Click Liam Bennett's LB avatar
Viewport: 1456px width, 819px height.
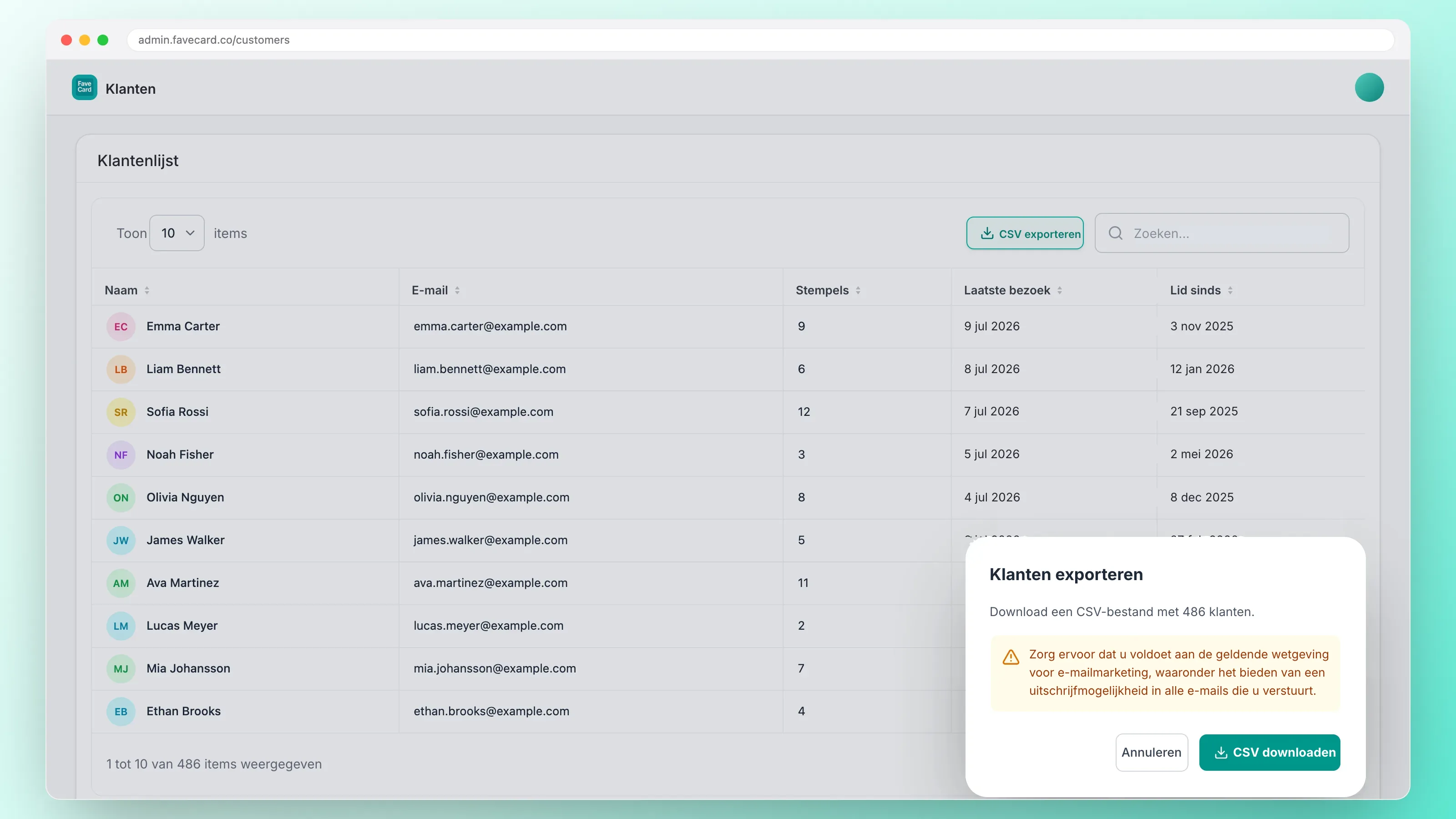point(121,369)
